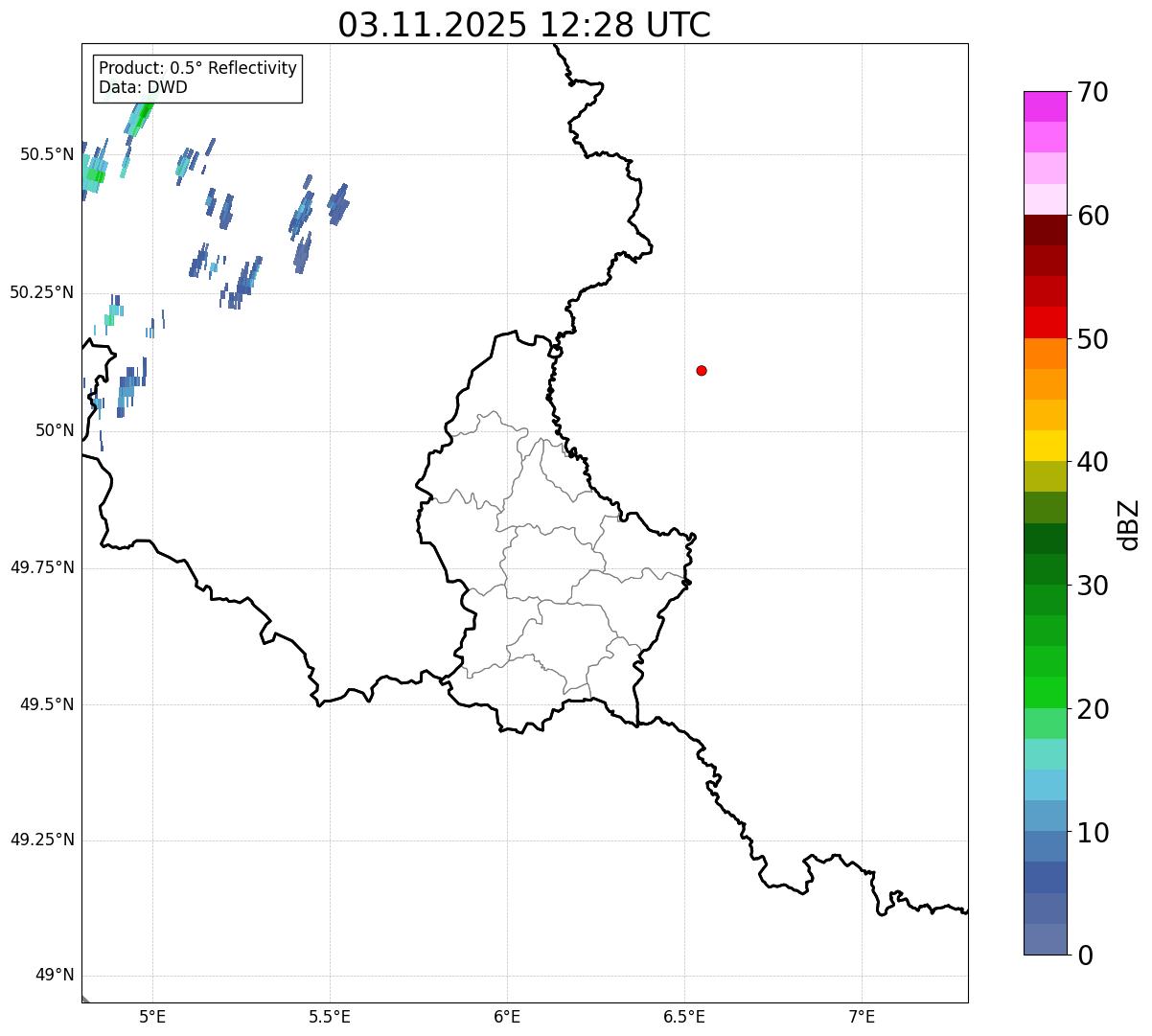Click the 'Product: 0.5° Reflectivity' label
This screenshot has width=1152, height=1036.
click(x=197, y=68)
